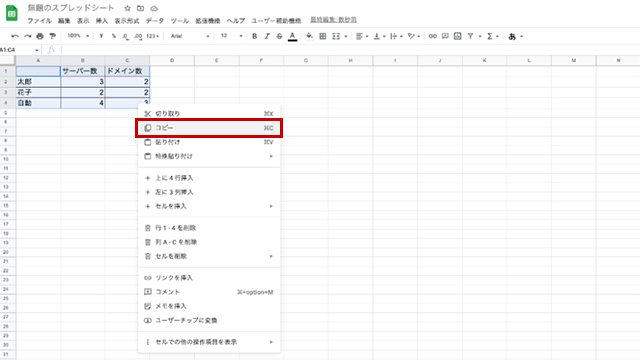Click the Redo arrow in the toolbar
This screenshot has height=360, width=640.
(27, 36)
